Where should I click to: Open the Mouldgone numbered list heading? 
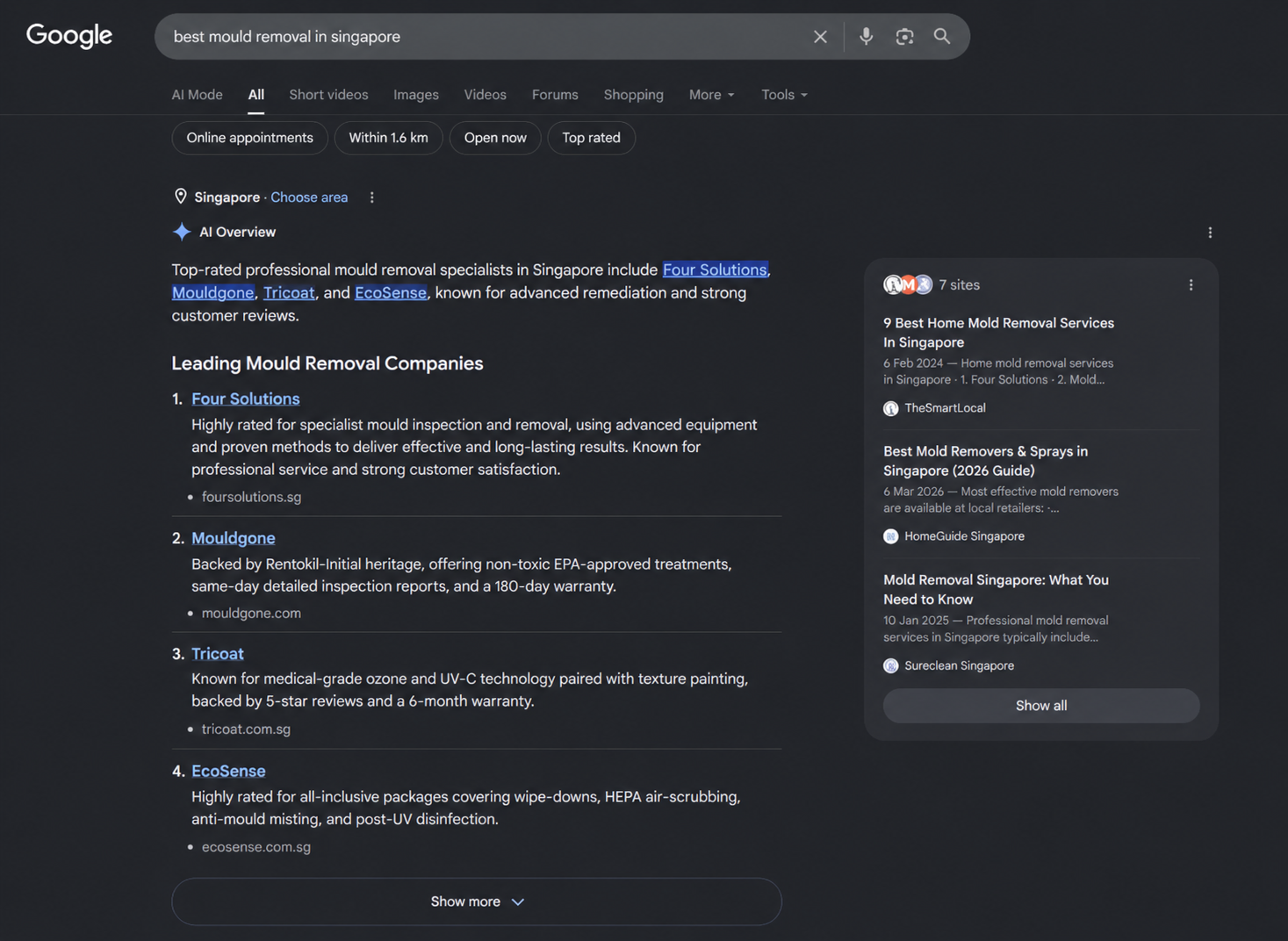[x=234, y=538]
